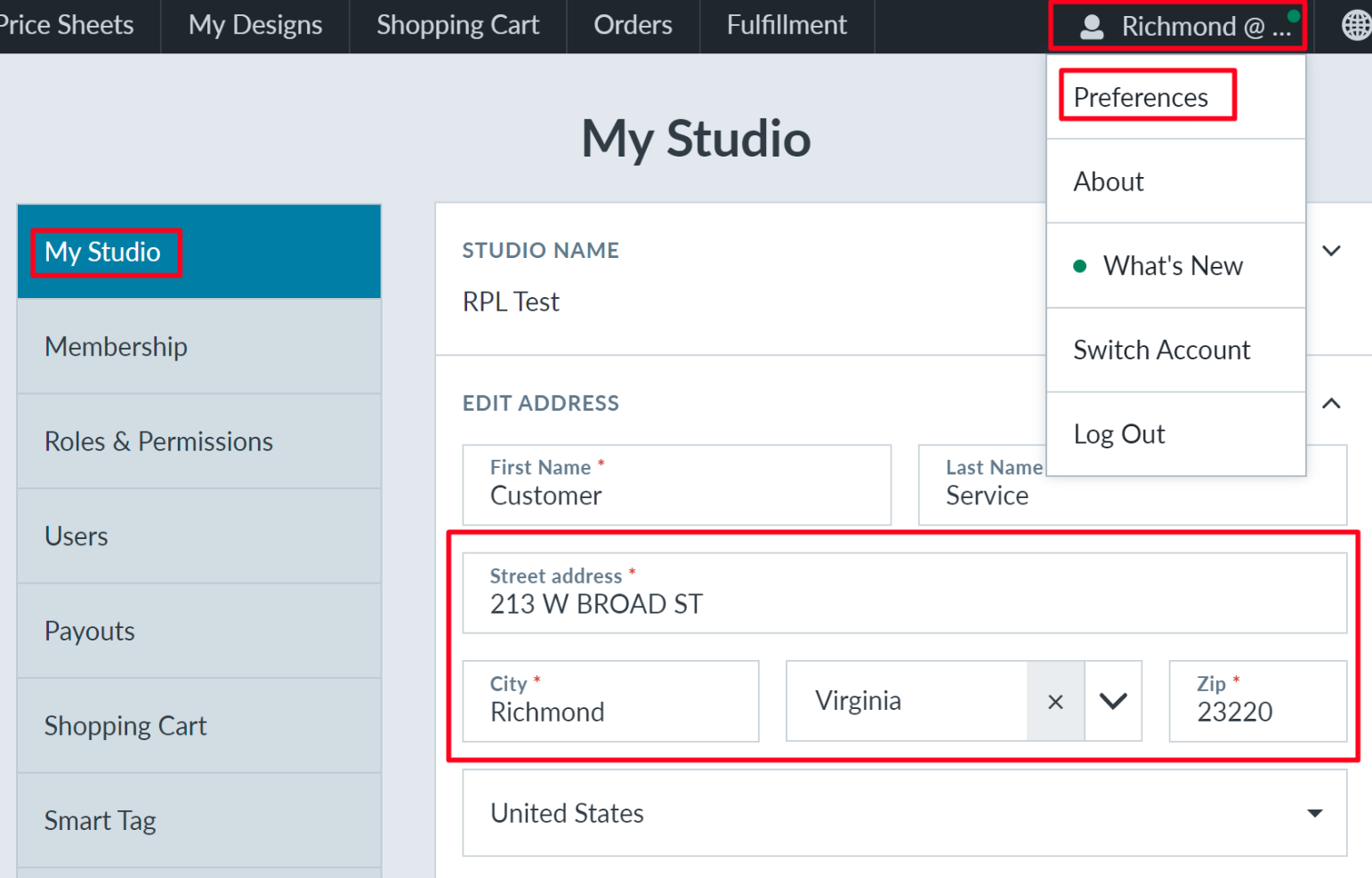Open My Designs in the top bar
1372x878 pixels.
tap(255, 25)
